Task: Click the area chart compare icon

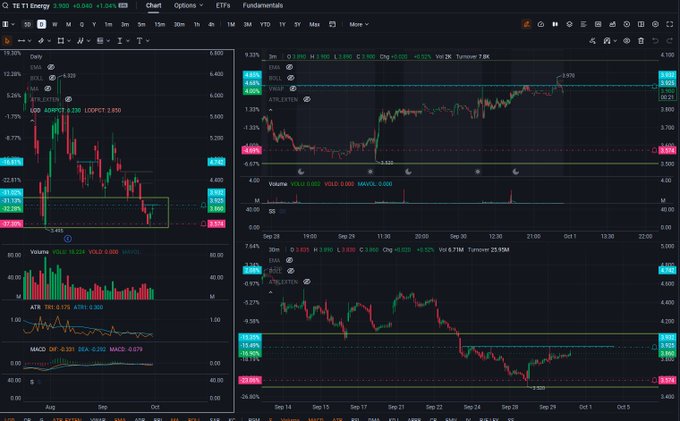Action: (612, 25)
